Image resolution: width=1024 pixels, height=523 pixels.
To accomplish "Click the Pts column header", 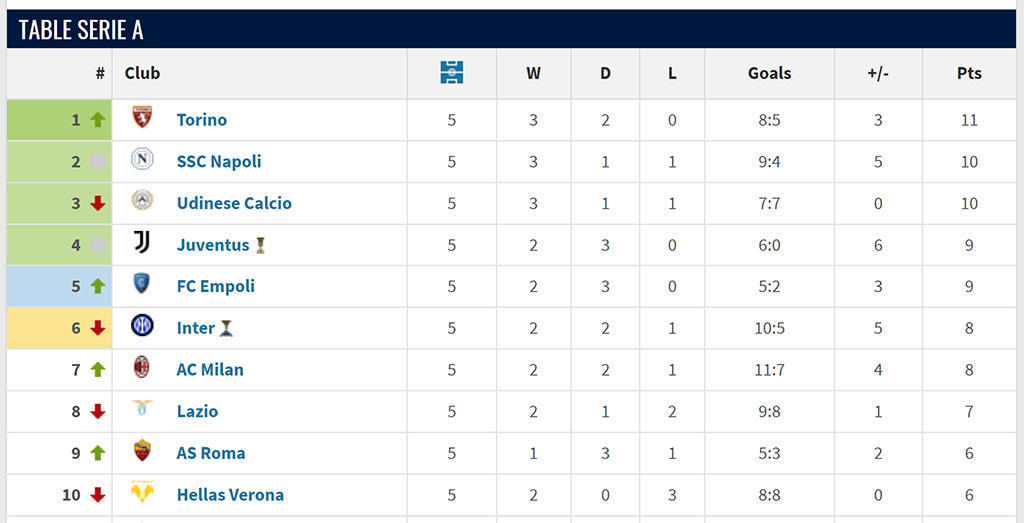I will (x=969, y=73).
